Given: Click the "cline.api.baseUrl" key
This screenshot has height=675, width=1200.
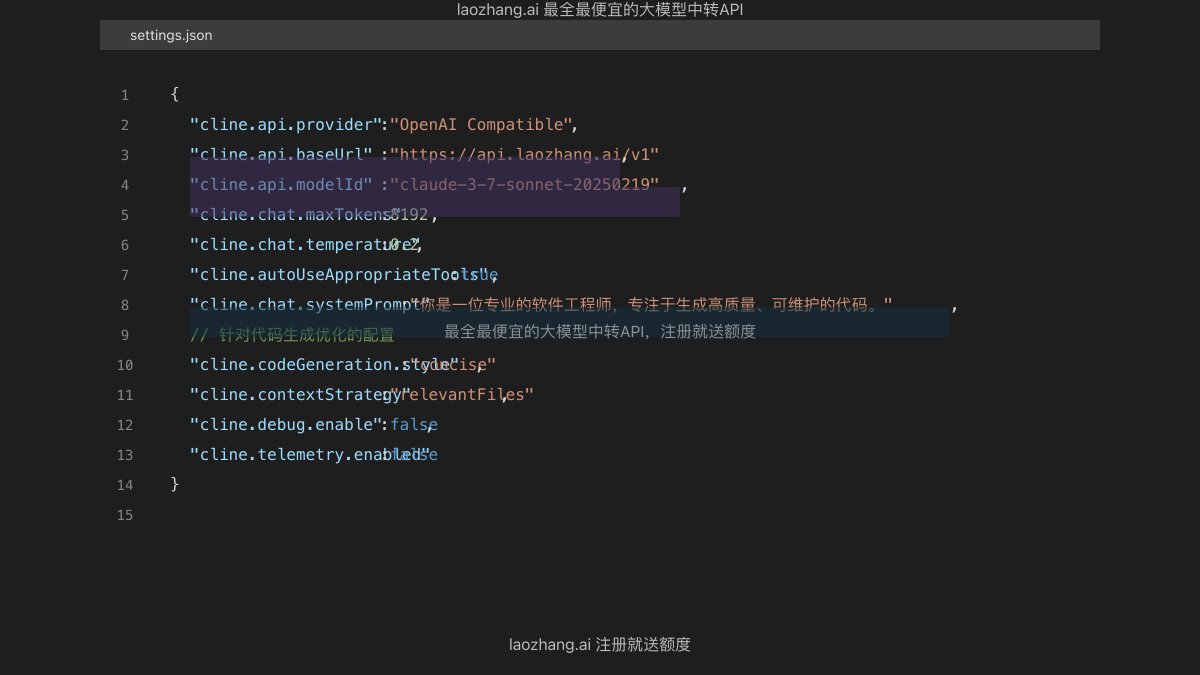Looking at the screenshot, I should click(280, 155).
